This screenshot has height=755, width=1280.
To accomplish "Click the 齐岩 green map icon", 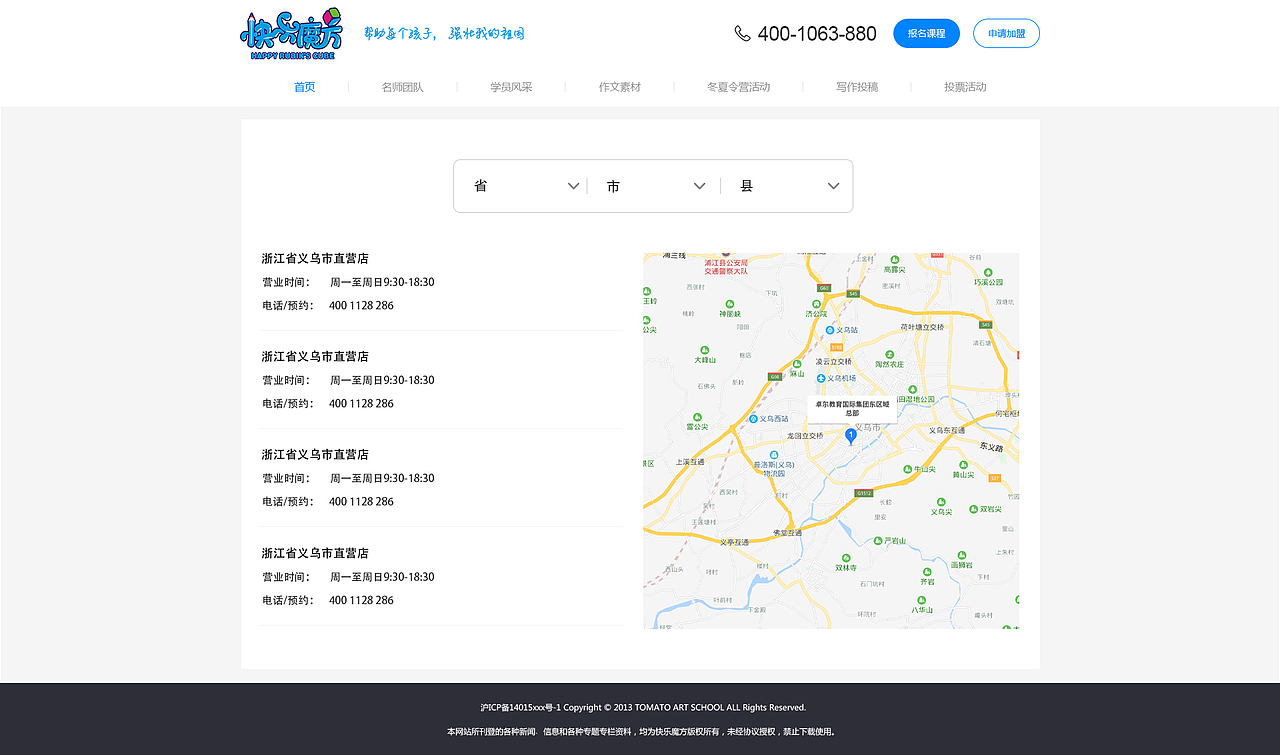I will [927, 571].
